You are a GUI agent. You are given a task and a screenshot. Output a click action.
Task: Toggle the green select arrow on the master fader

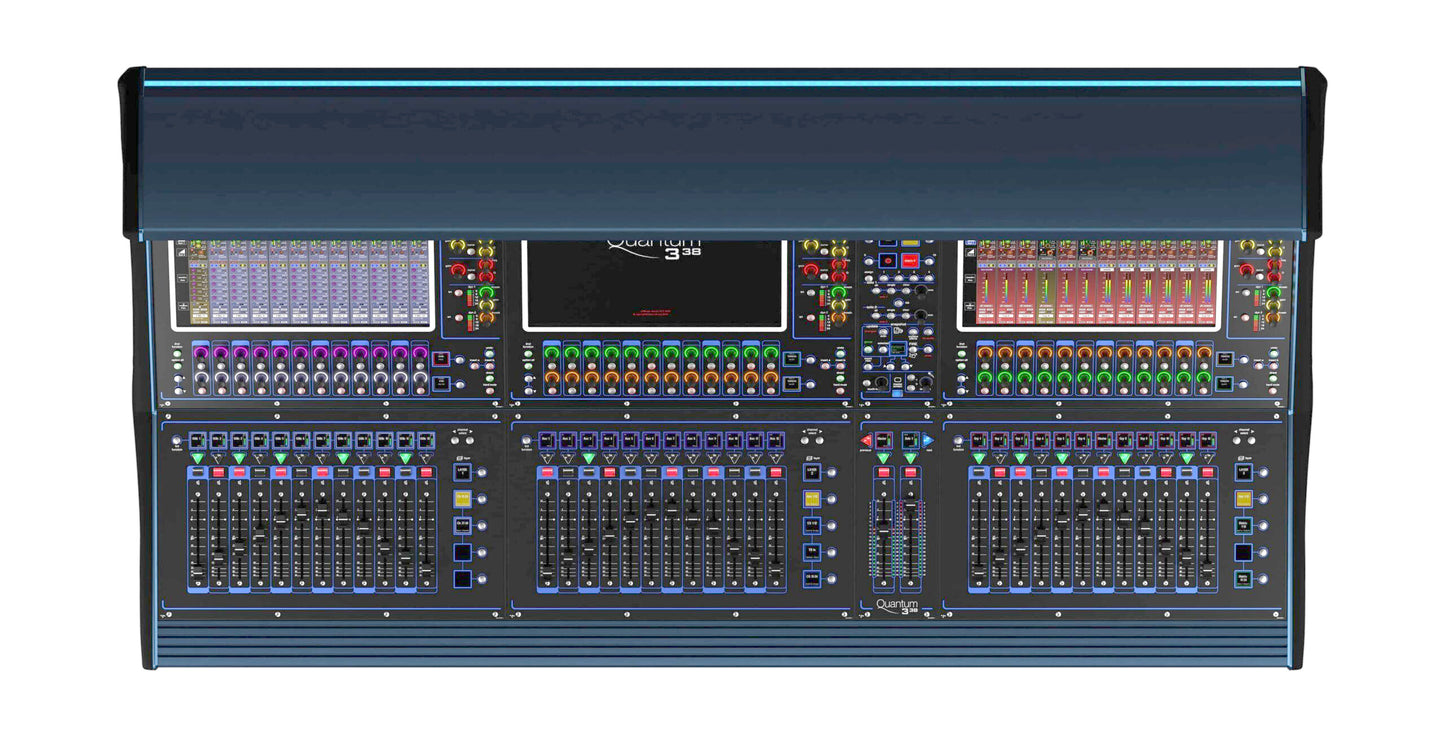[x=882, y=458]
